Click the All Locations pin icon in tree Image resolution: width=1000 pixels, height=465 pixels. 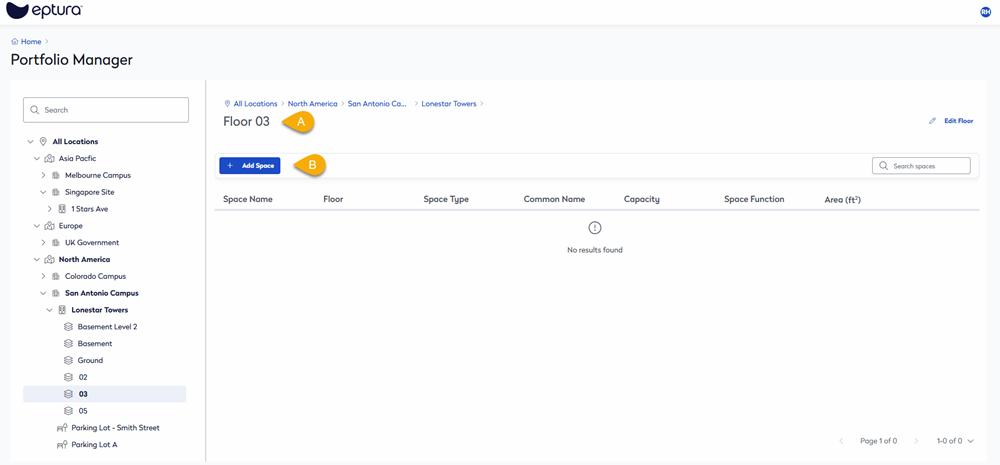coord(43,142)
